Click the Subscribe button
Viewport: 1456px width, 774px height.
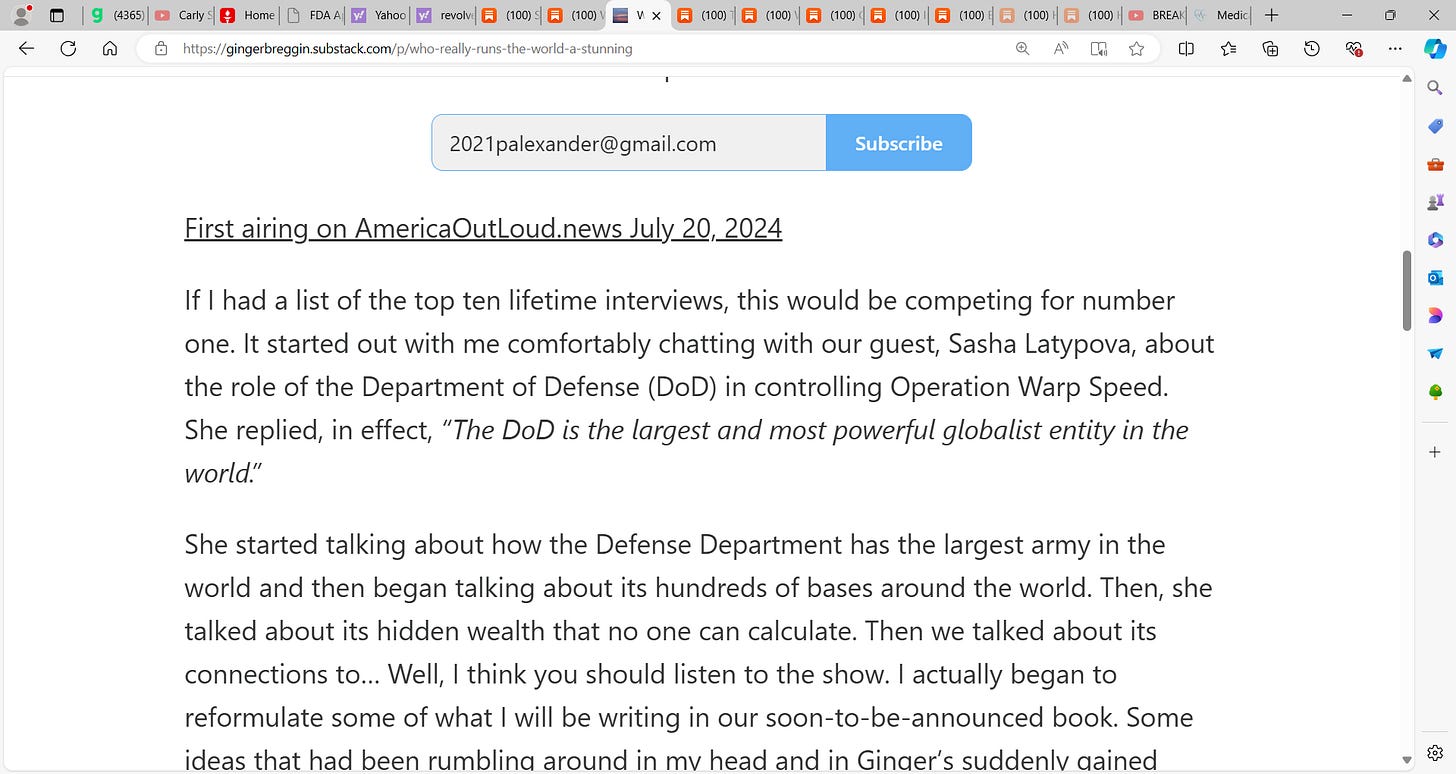(x=898, y=143)
